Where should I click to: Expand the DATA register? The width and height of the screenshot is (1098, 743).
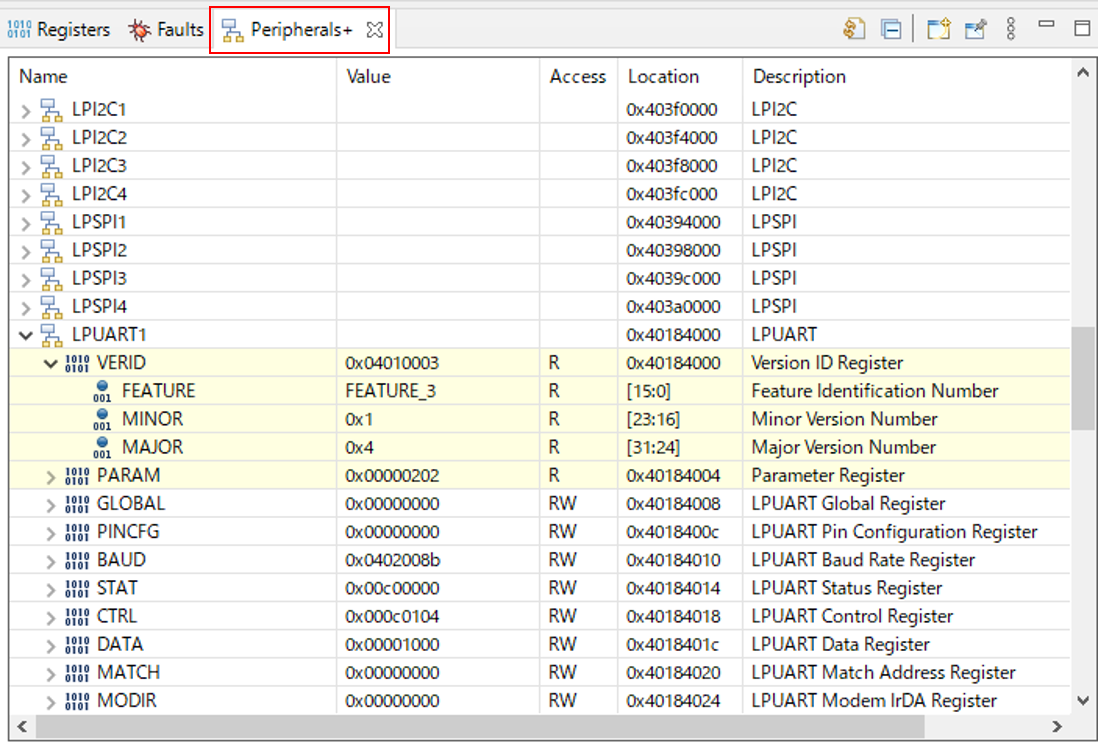click(x=50, y=645)
